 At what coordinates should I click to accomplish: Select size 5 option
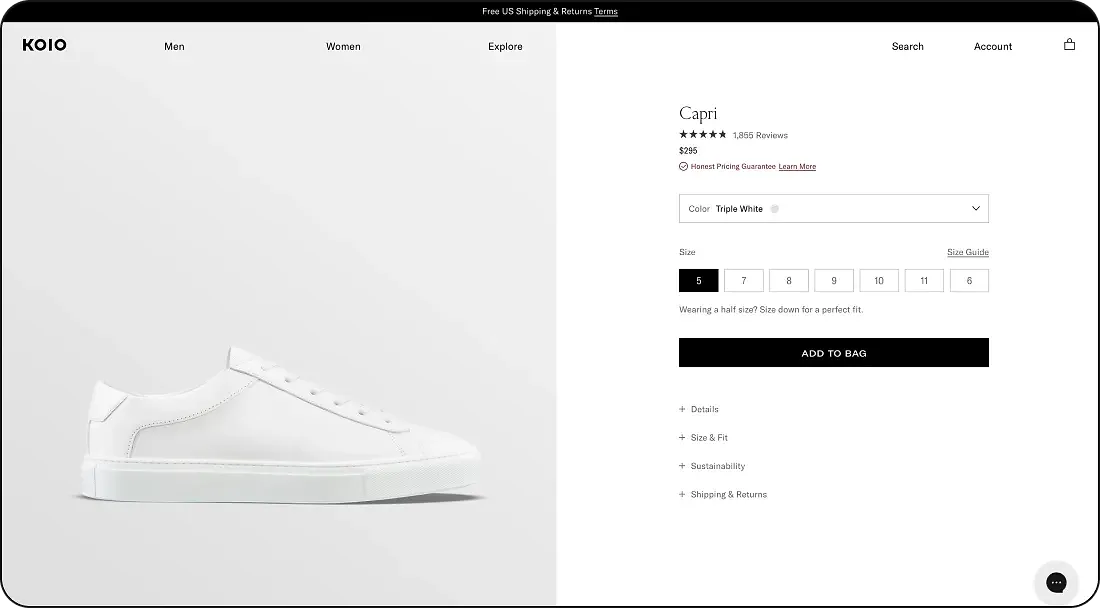(x=698, y=281)
